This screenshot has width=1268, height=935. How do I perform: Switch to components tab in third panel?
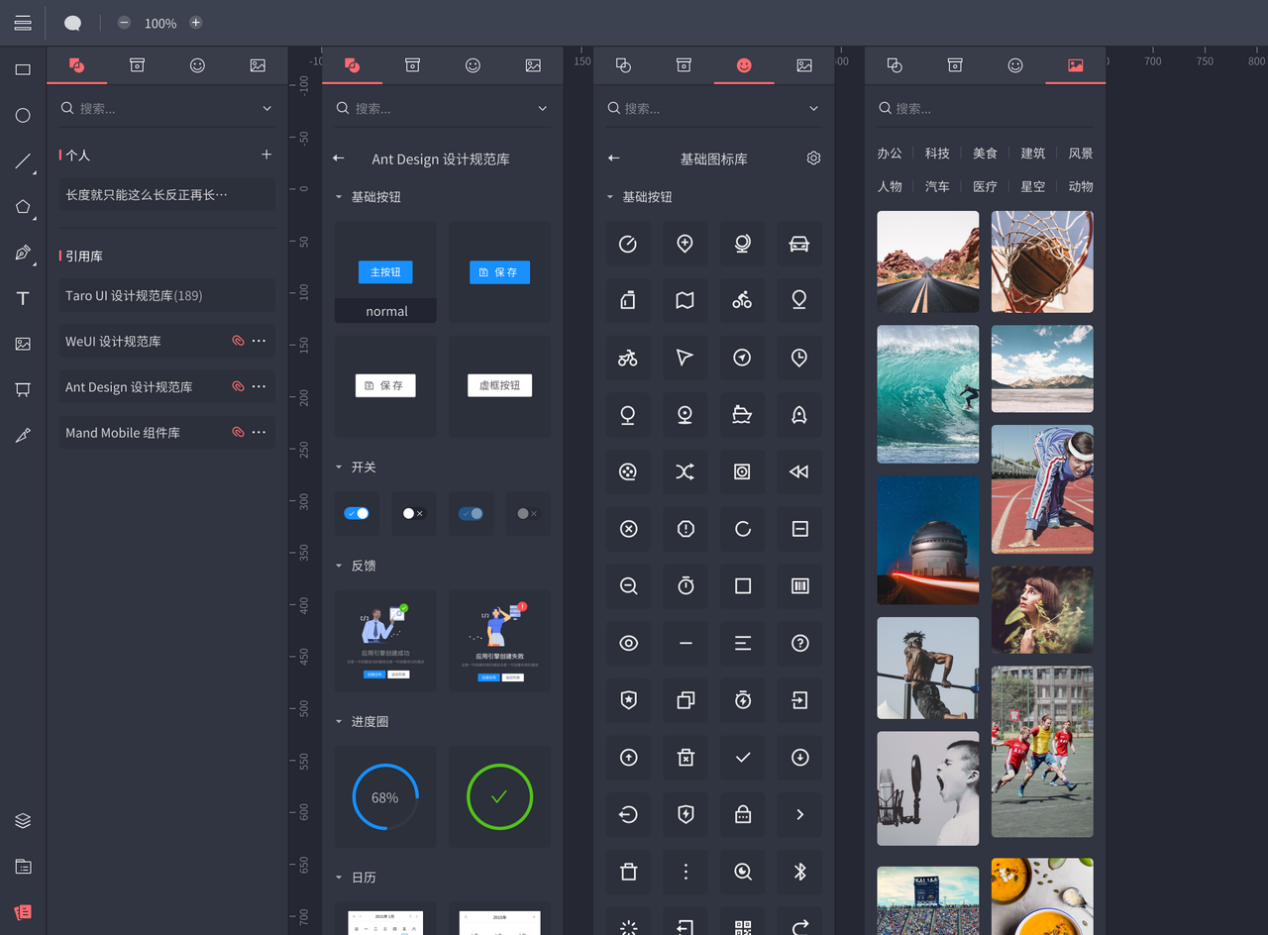tap(623, 65)
